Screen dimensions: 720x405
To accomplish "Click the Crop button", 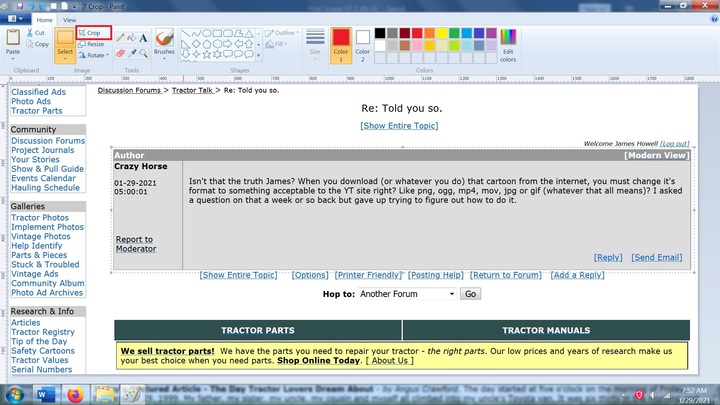I will 93,33.
